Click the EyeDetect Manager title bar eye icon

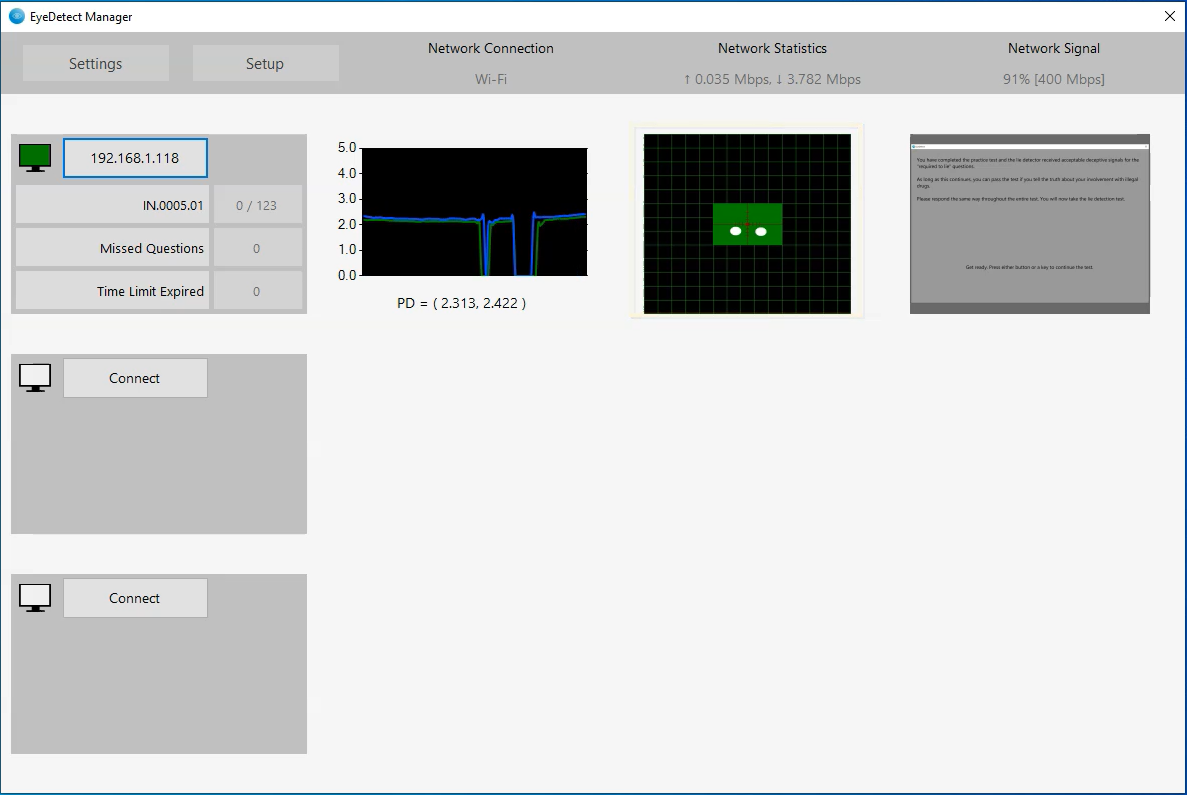click(17, 16)
